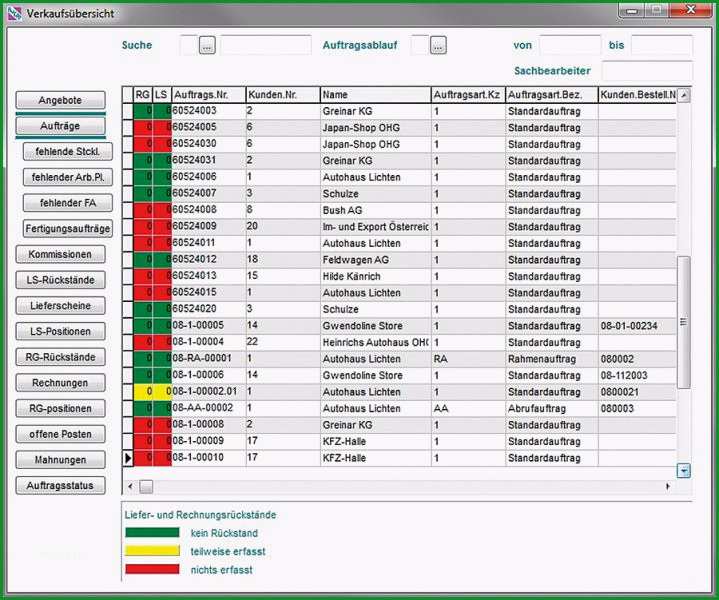Click yellow RG status cell of order 08-1-00002.01
The height and width of the screenshot is (600, 719).
pos(143,392)
